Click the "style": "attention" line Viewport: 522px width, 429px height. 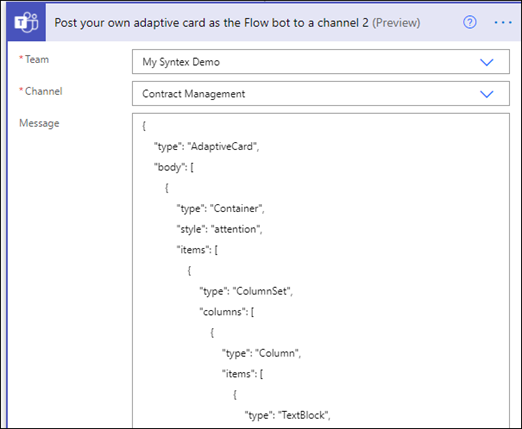coord(219,229)
